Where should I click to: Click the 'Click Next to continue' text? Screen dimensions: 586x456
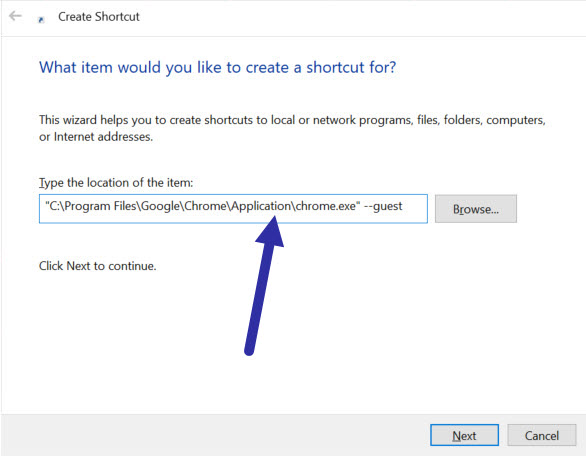[x=98, y=266]
